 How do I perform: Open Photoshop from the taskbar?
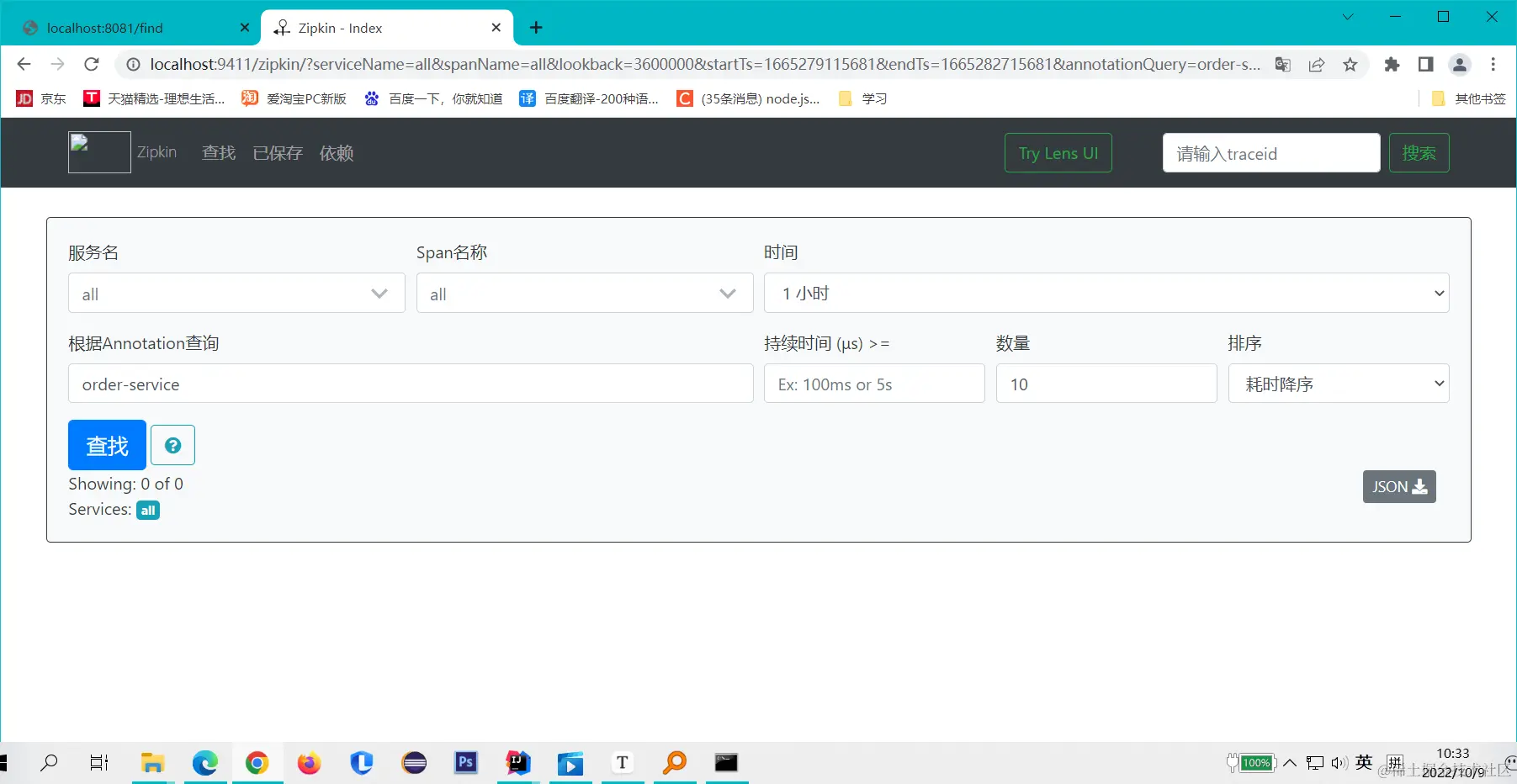[466, 763]
